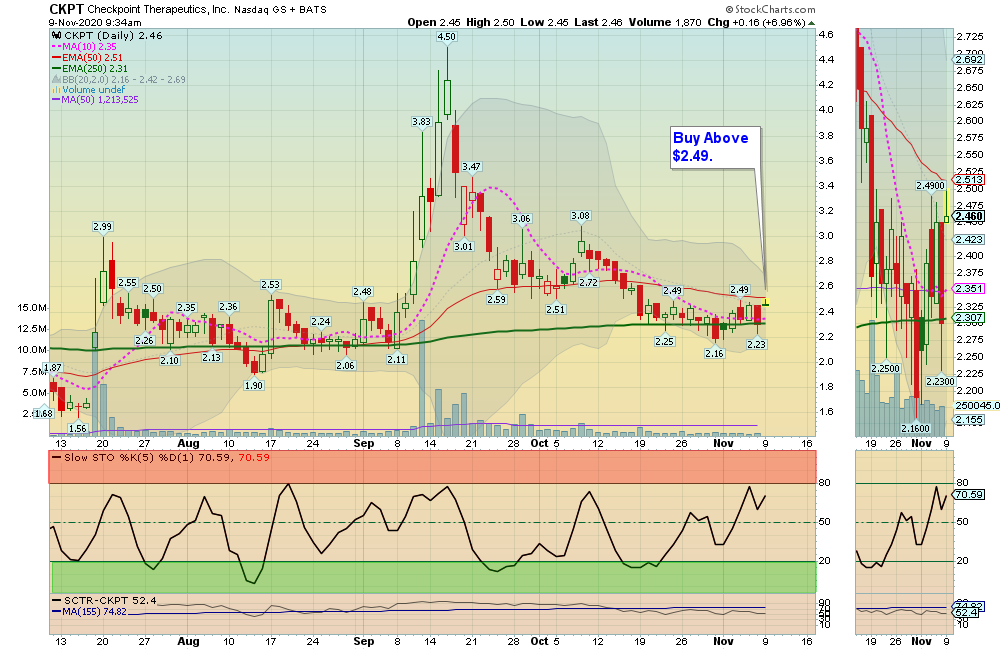Click the Nasdaq GS + BATS exchange label

click(280, 10)
